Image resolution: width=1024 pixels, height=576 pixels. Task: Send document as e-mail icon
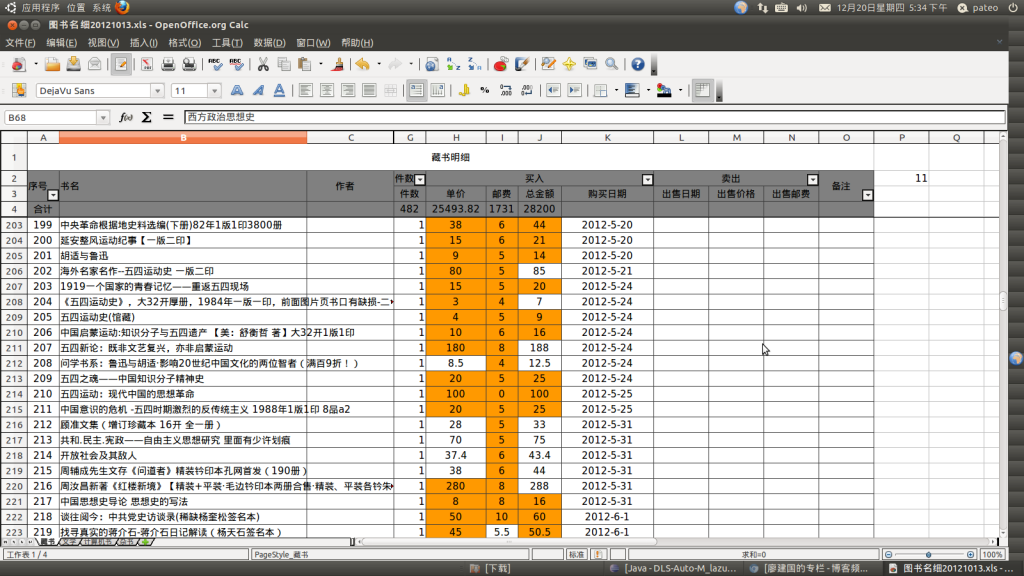95,64
